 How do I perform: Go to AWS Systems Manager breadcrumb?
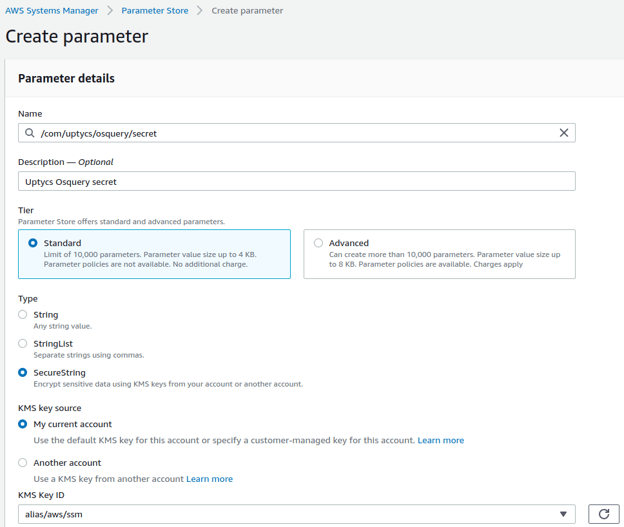pos(52,11)
